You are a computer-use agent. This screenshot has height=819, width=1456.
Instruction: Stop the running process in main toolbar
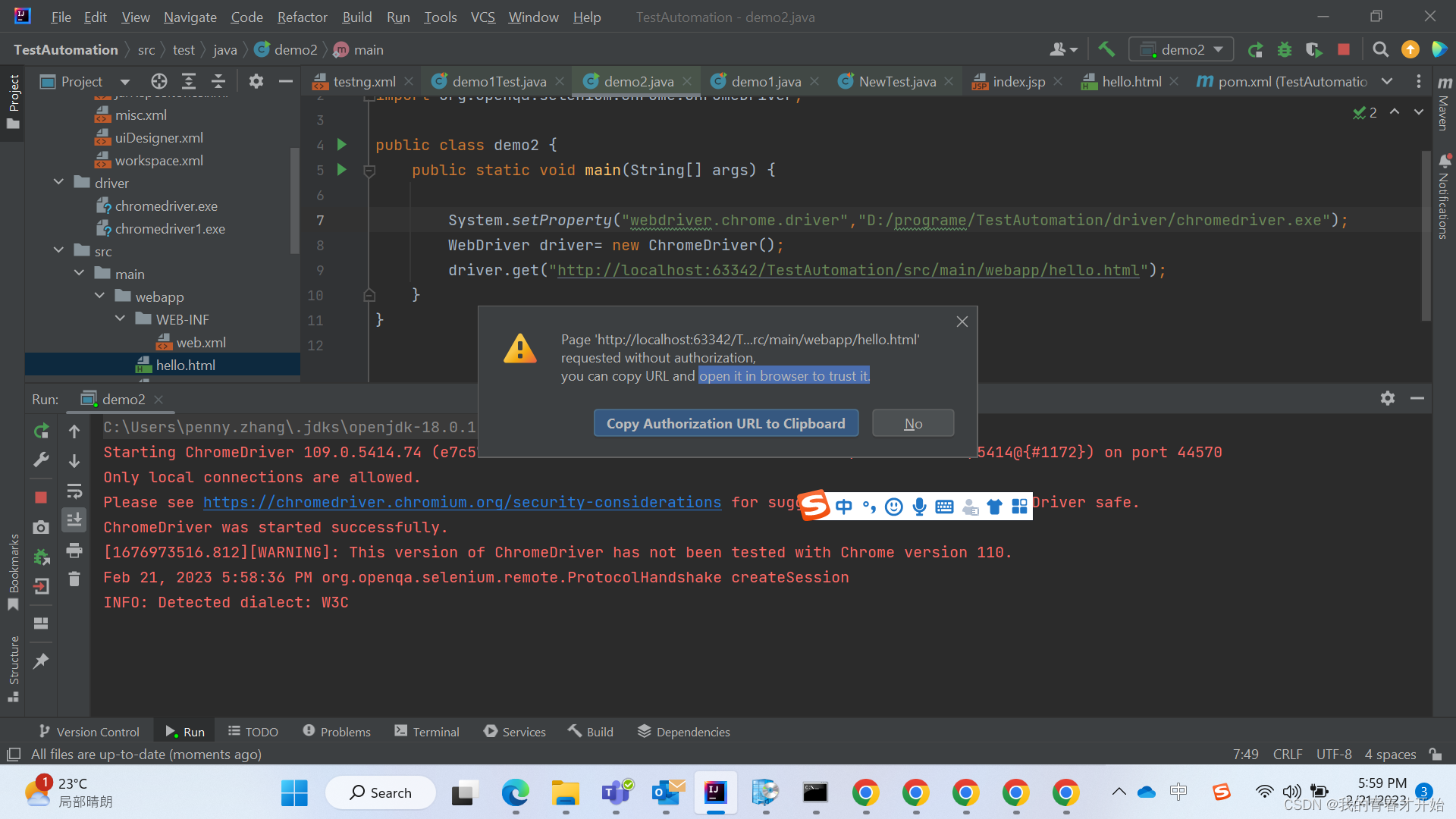(x=1344, y=49)
